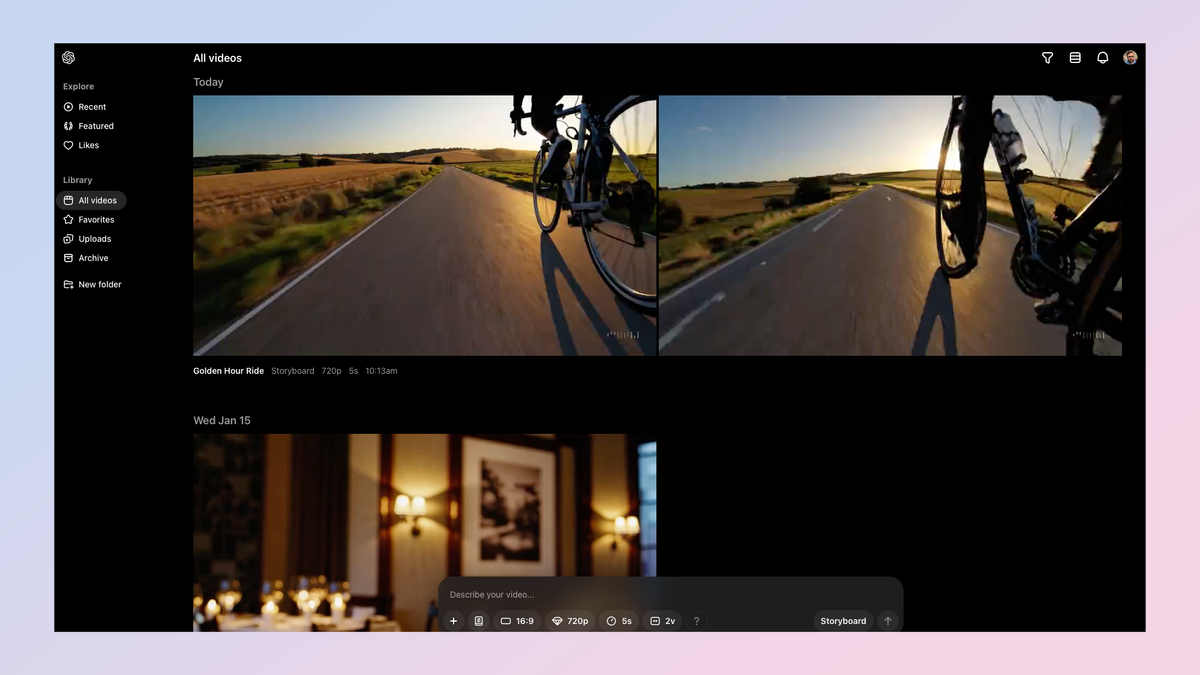Toggle Storyboard mode in the composer
The image size is (1200, 675).
point(843,620)
